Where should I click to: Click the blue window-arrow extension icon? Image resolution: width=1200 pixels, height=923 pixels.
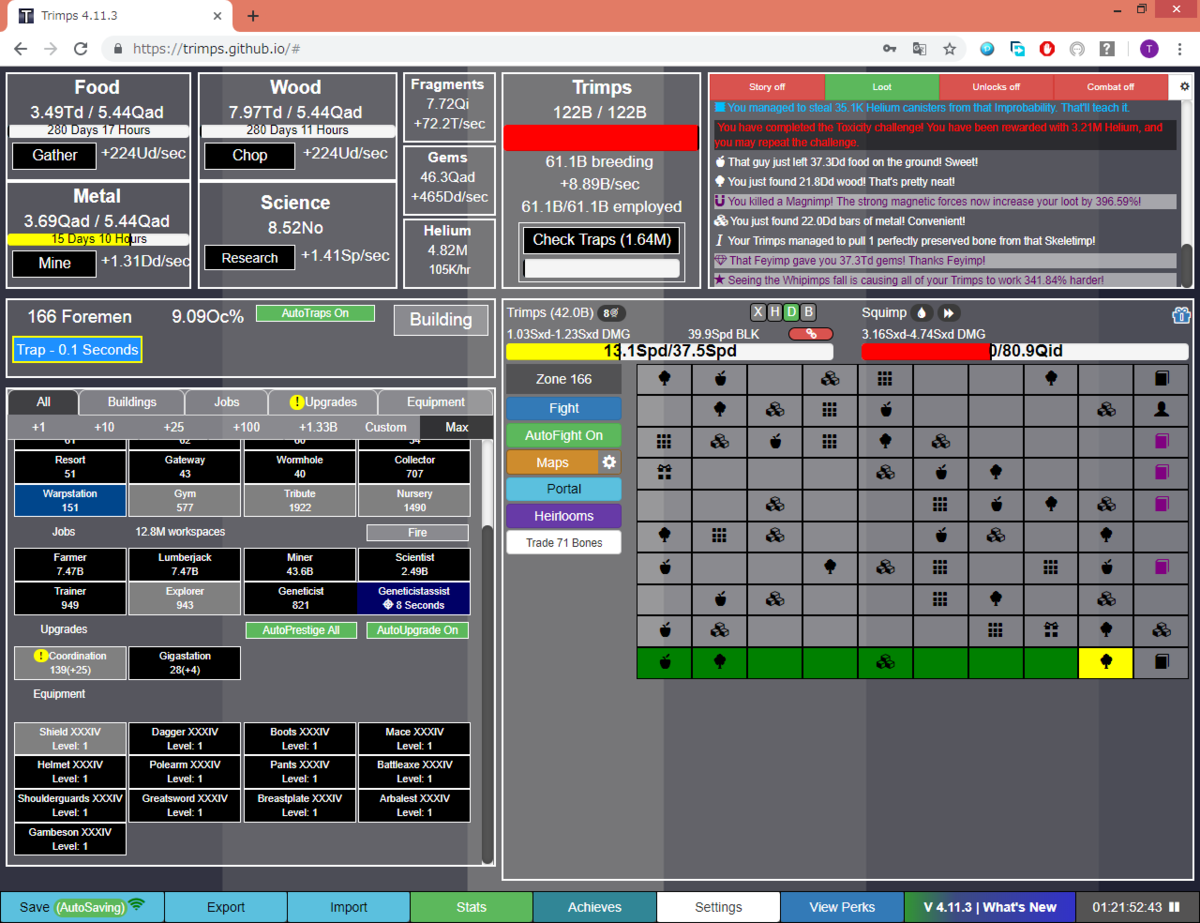pos(1017,48)
